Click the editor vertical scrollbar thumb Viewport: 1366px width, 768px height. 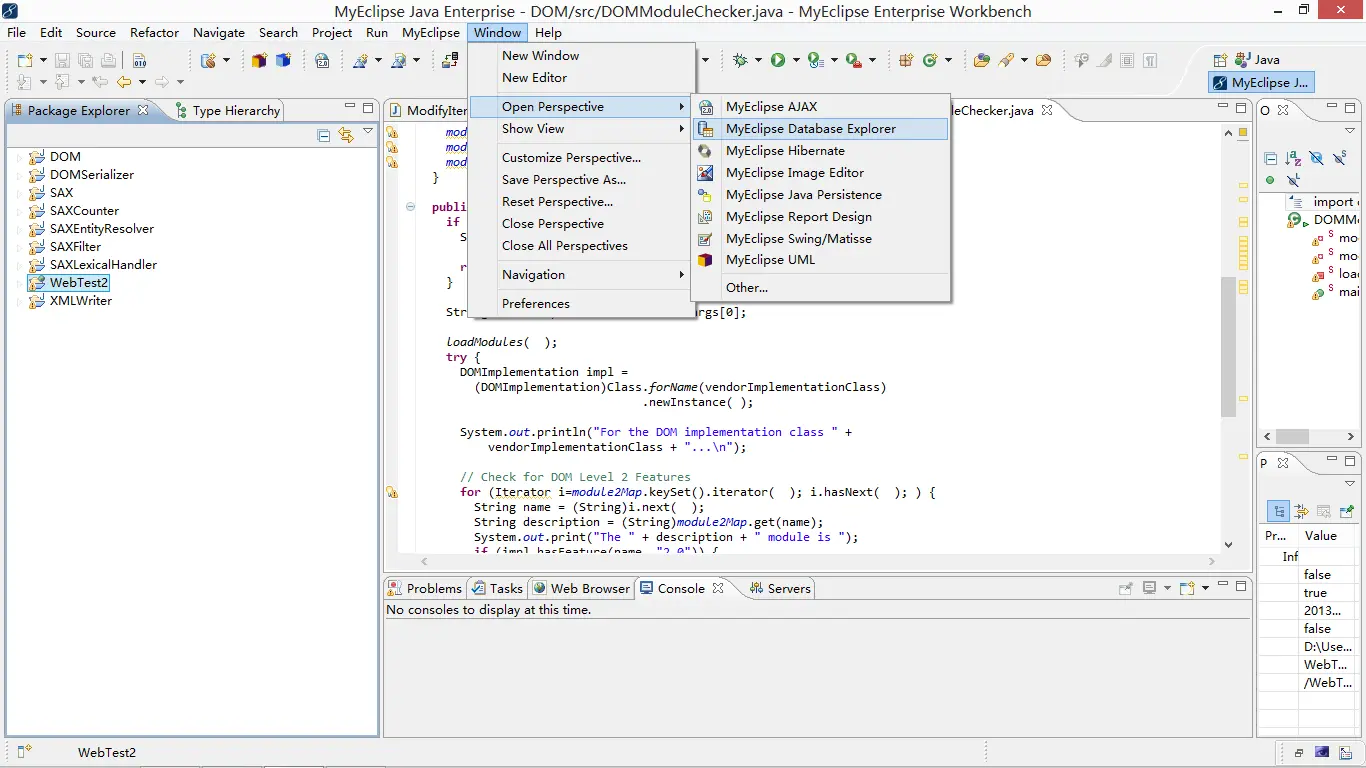pos(1229,347)
